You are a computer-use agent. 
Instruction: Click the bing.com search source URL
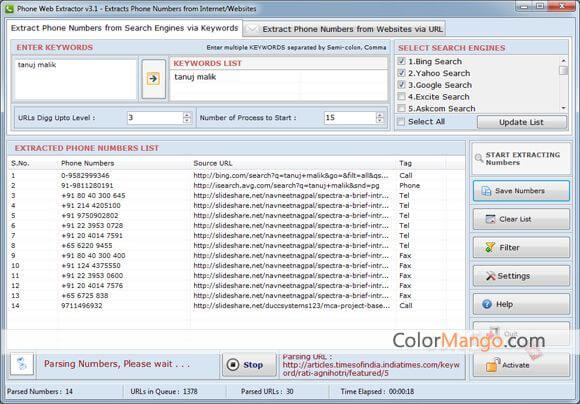pos(291,175)
